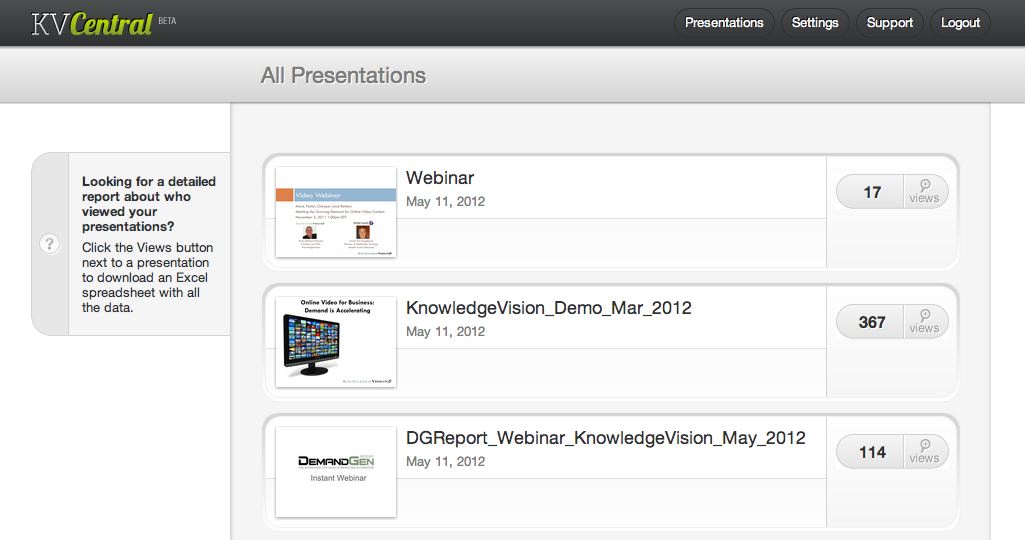Click the DemandGen Instant Webinar thumbnail
This screenshot has height=540, width=1025.
tap(336, 472)
